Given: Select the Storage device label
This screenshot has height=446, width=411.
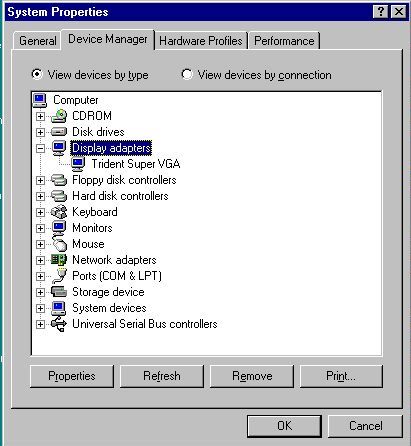Looking at the screenshot, I should 108,292.
